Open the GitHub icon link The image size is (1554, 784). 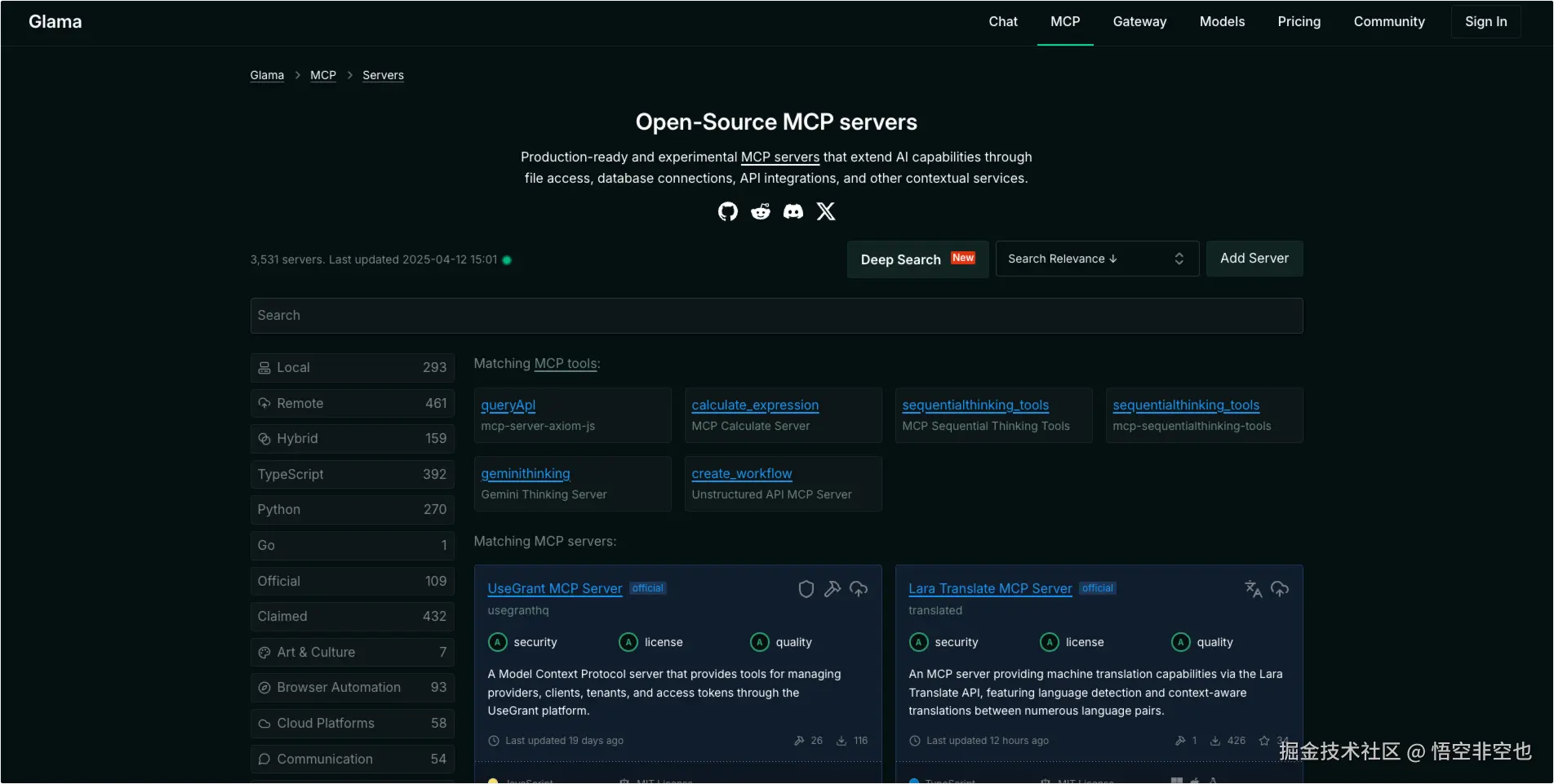(727, 212)
